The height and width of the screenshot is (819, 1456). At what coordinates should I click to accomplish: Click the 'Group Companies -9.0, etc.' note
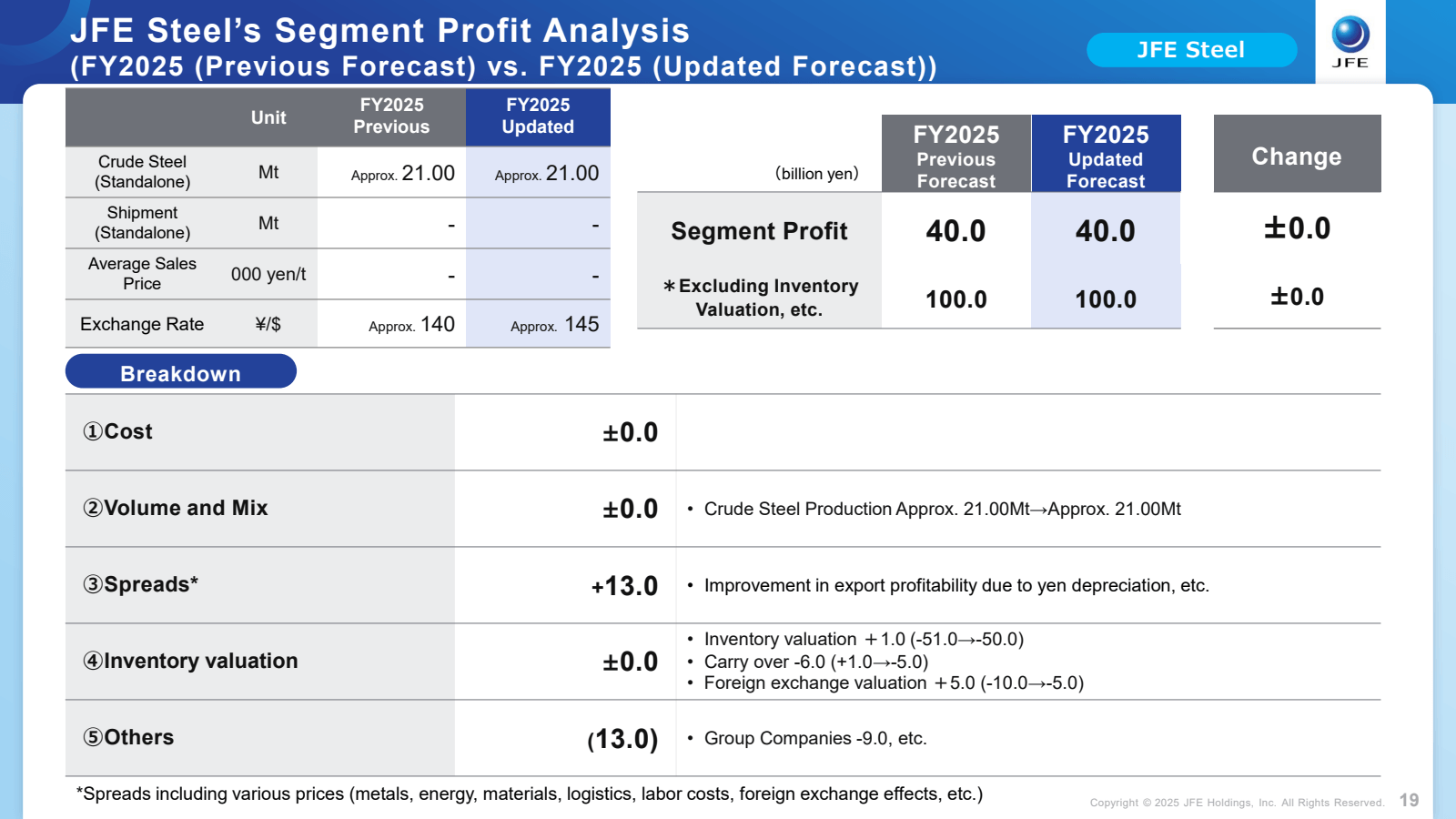click(815, 738)
